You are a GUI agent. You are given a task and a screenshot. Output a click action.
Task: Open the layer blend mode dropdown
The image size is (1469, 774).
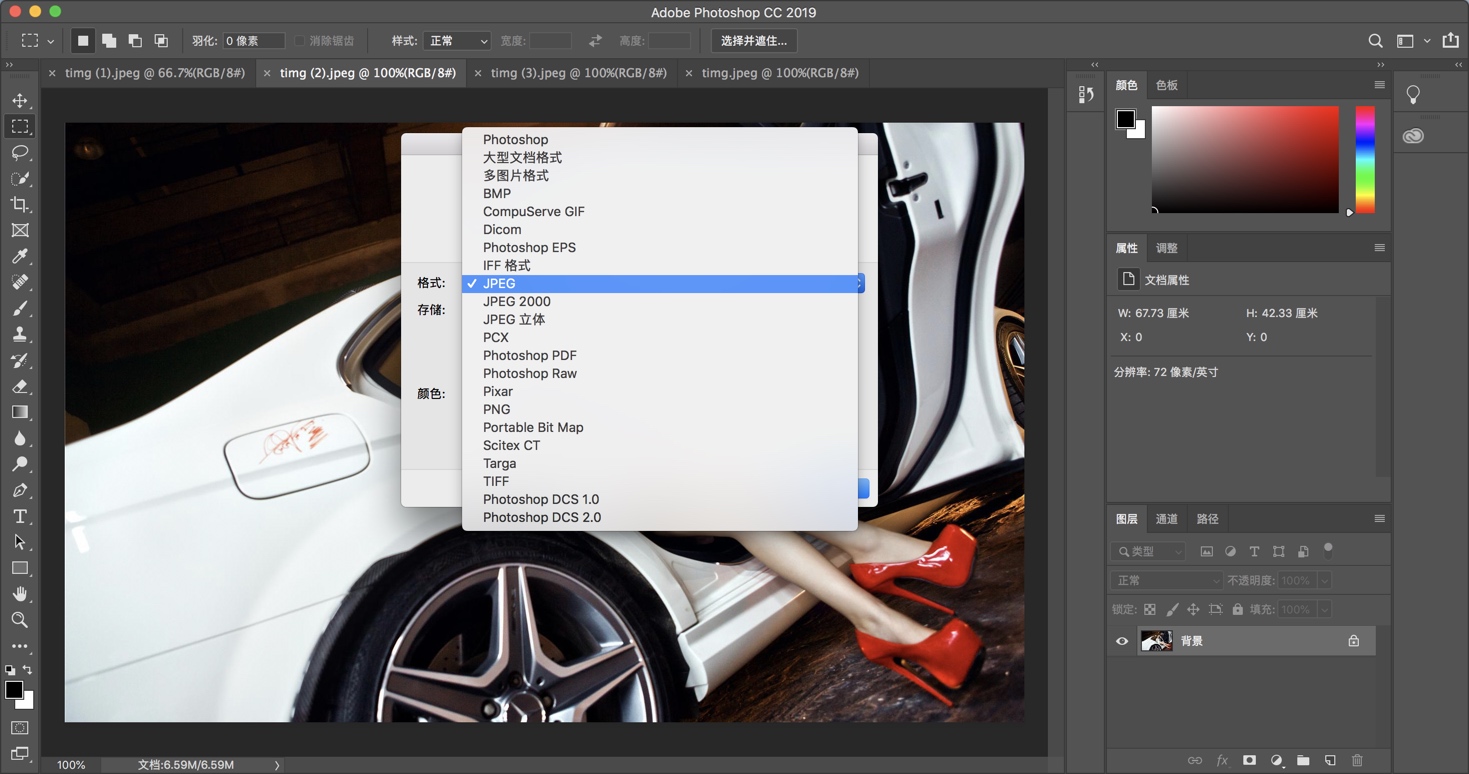(x=1165, y=580)
